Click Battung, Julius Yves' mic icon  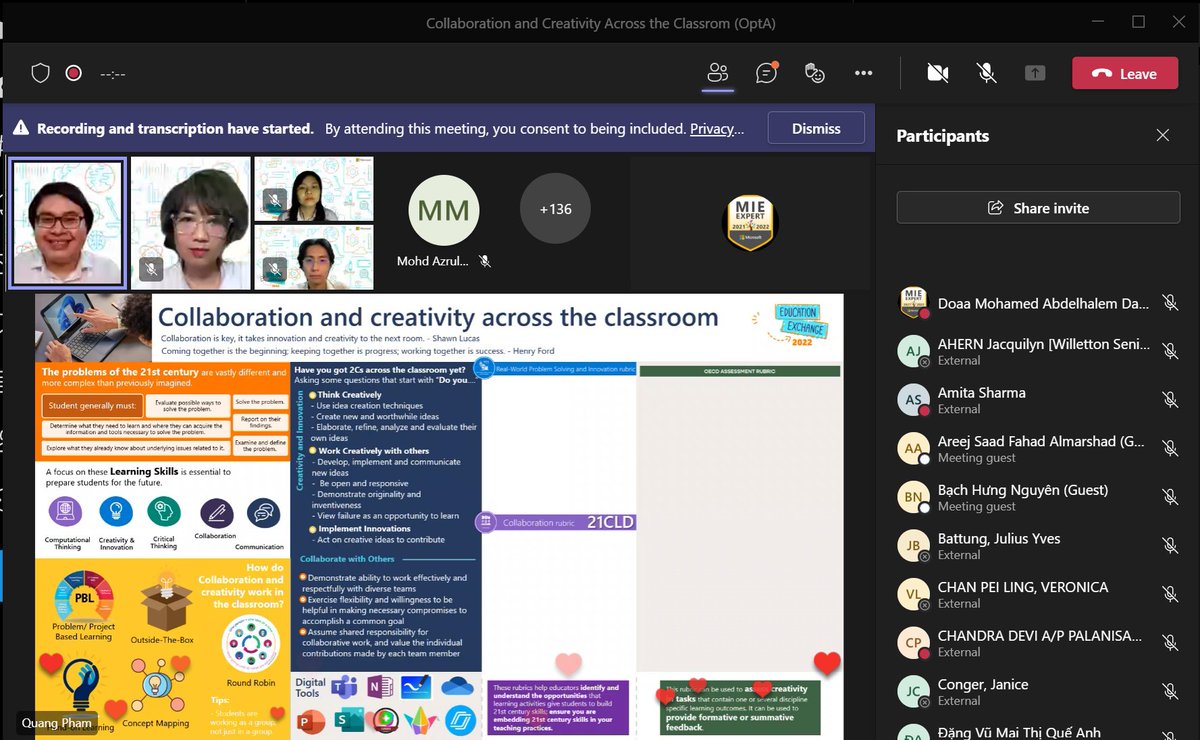click(x=1169, y=546)
